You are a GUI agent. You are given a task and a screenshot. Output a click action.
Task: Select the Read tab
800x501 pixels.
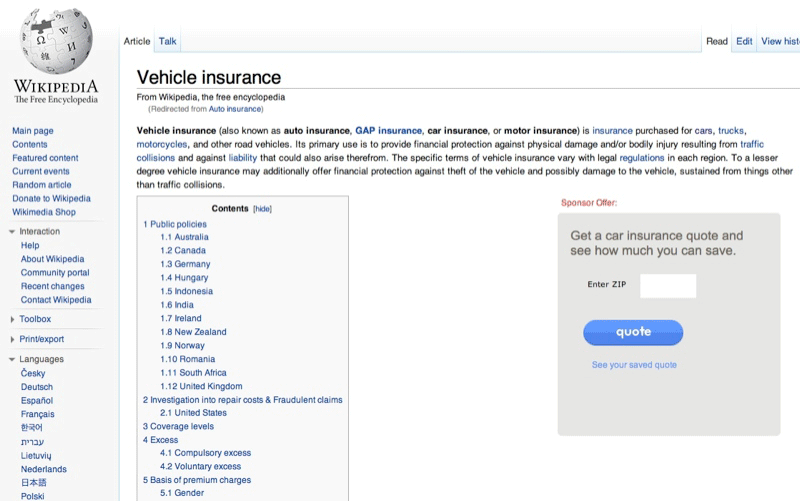point(717,41)
